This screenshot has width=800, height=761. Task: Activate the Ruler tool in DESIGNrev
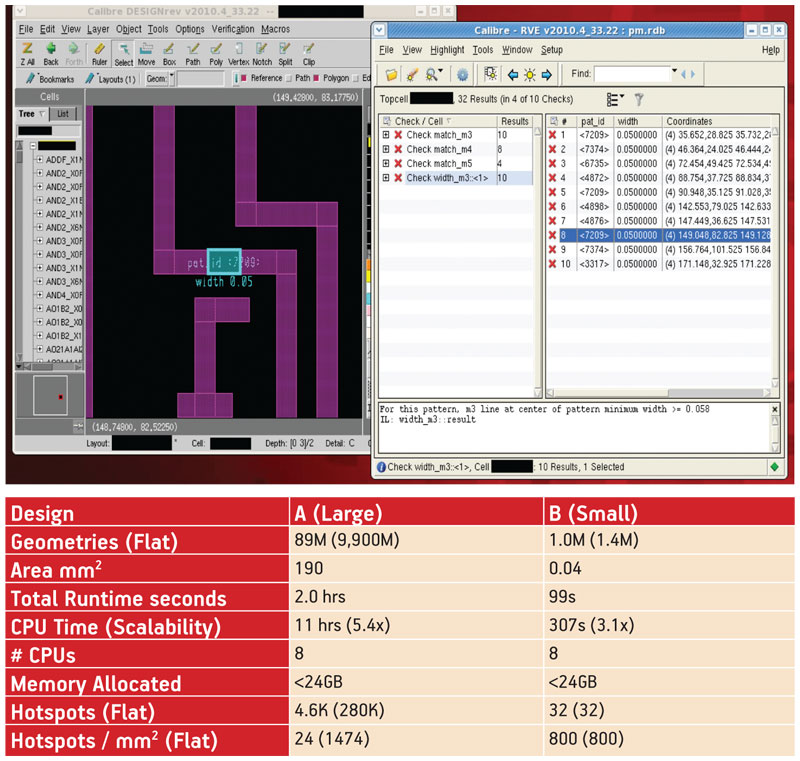[x=99, y=54]
